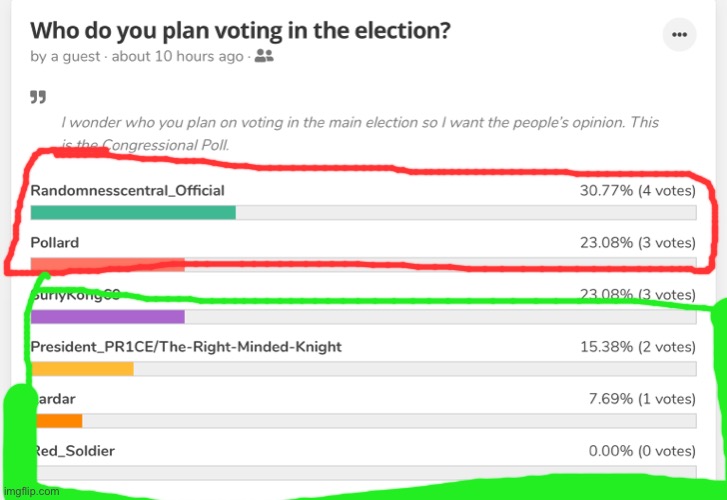Click the quotation mark icon

pyautogui.click(x=38, y=96)
